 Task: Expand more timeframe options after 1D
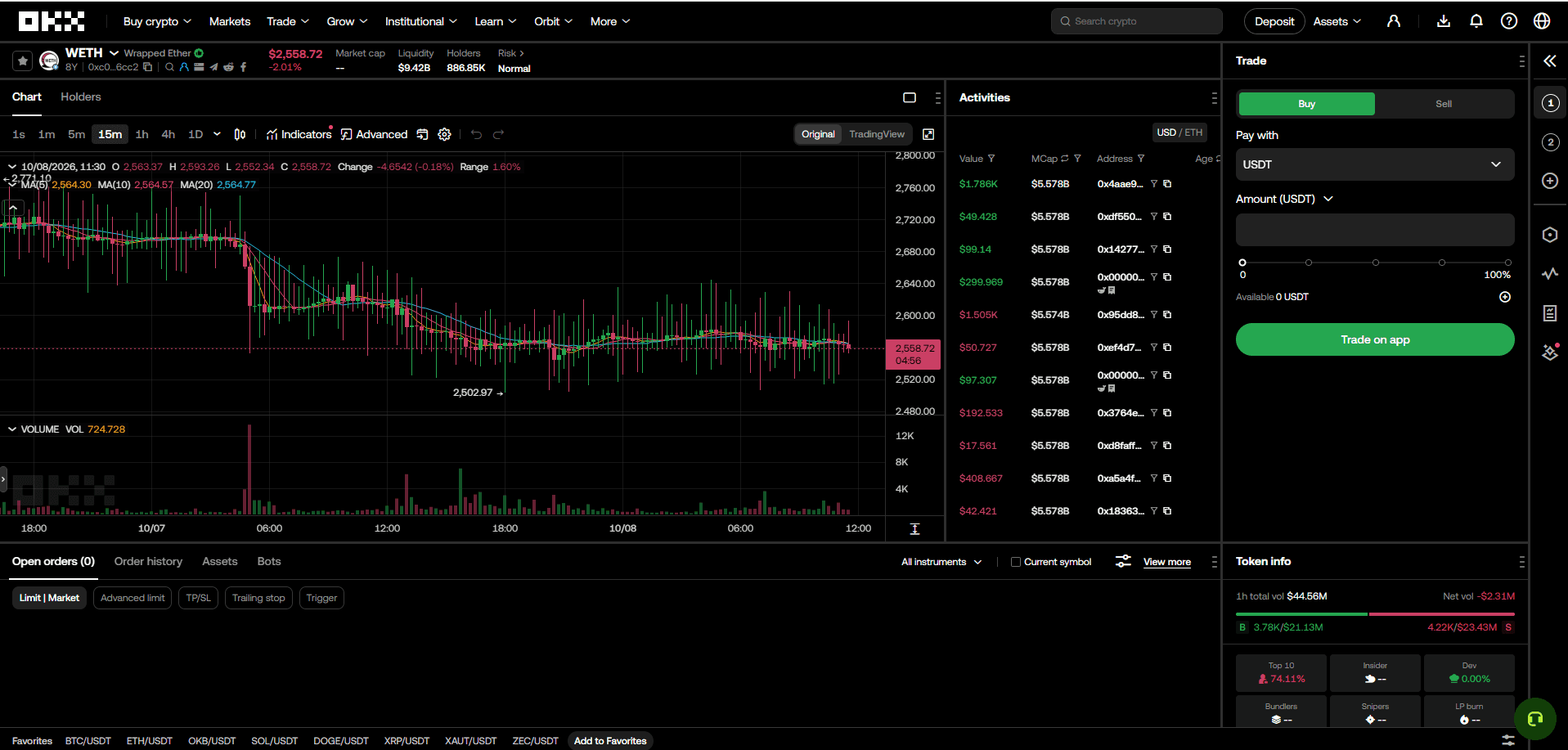(217, 134)
